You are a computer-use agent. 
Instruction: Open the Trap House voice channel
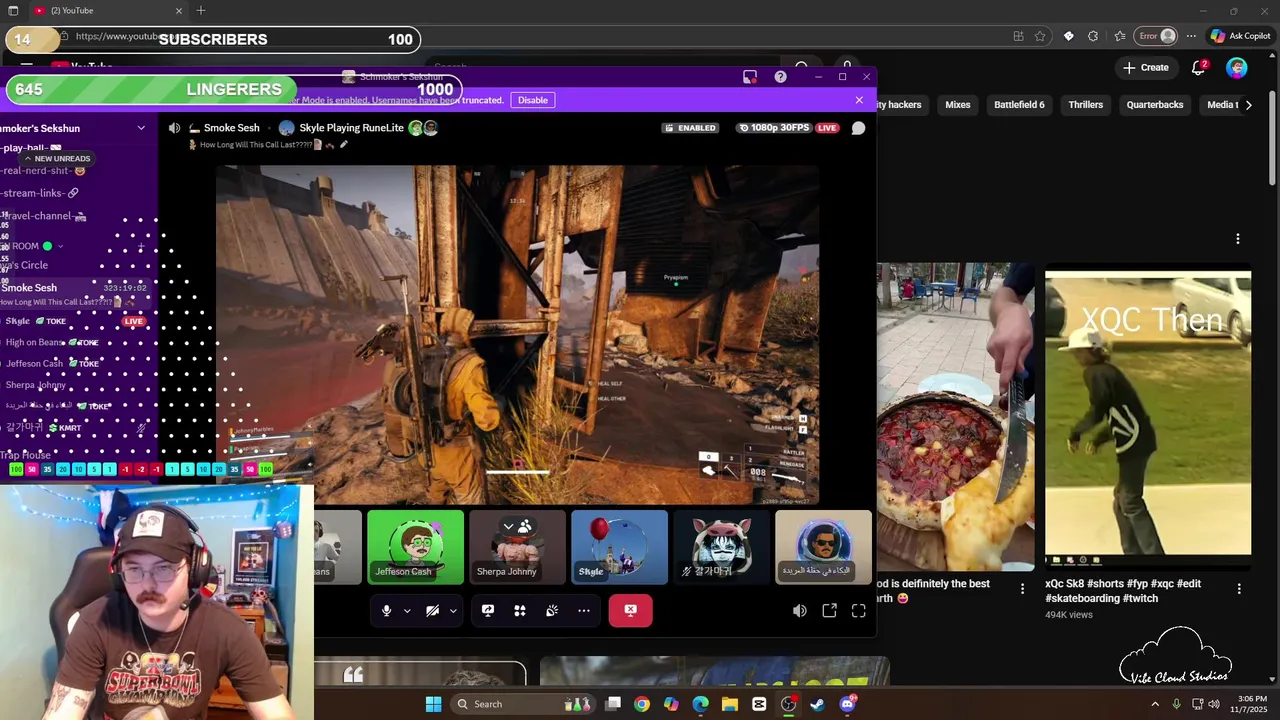[x=26, y=455]
